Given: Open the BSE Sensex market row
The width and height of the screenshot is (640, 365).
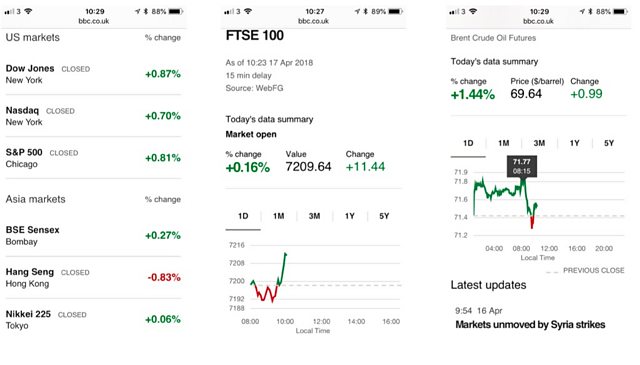Looking at the screenshot, I should click(93, 236).
